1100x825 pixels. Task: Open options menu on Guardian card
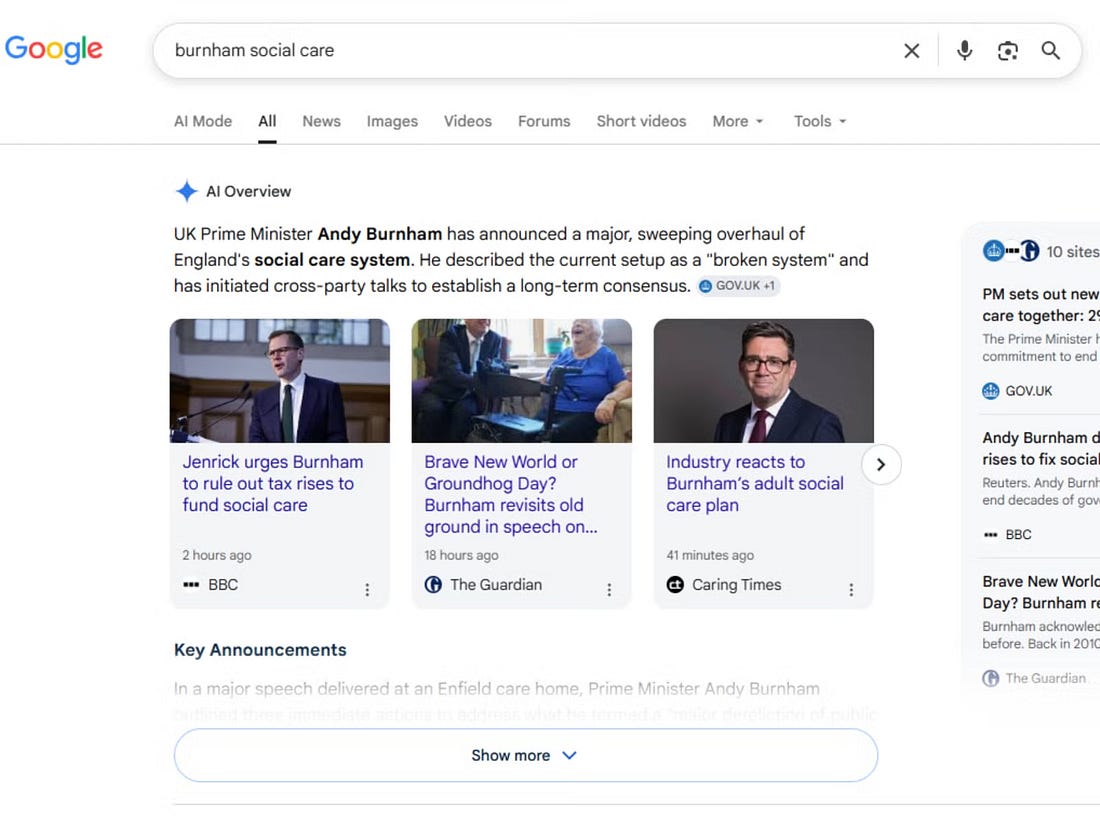click(x=609, y=590)
